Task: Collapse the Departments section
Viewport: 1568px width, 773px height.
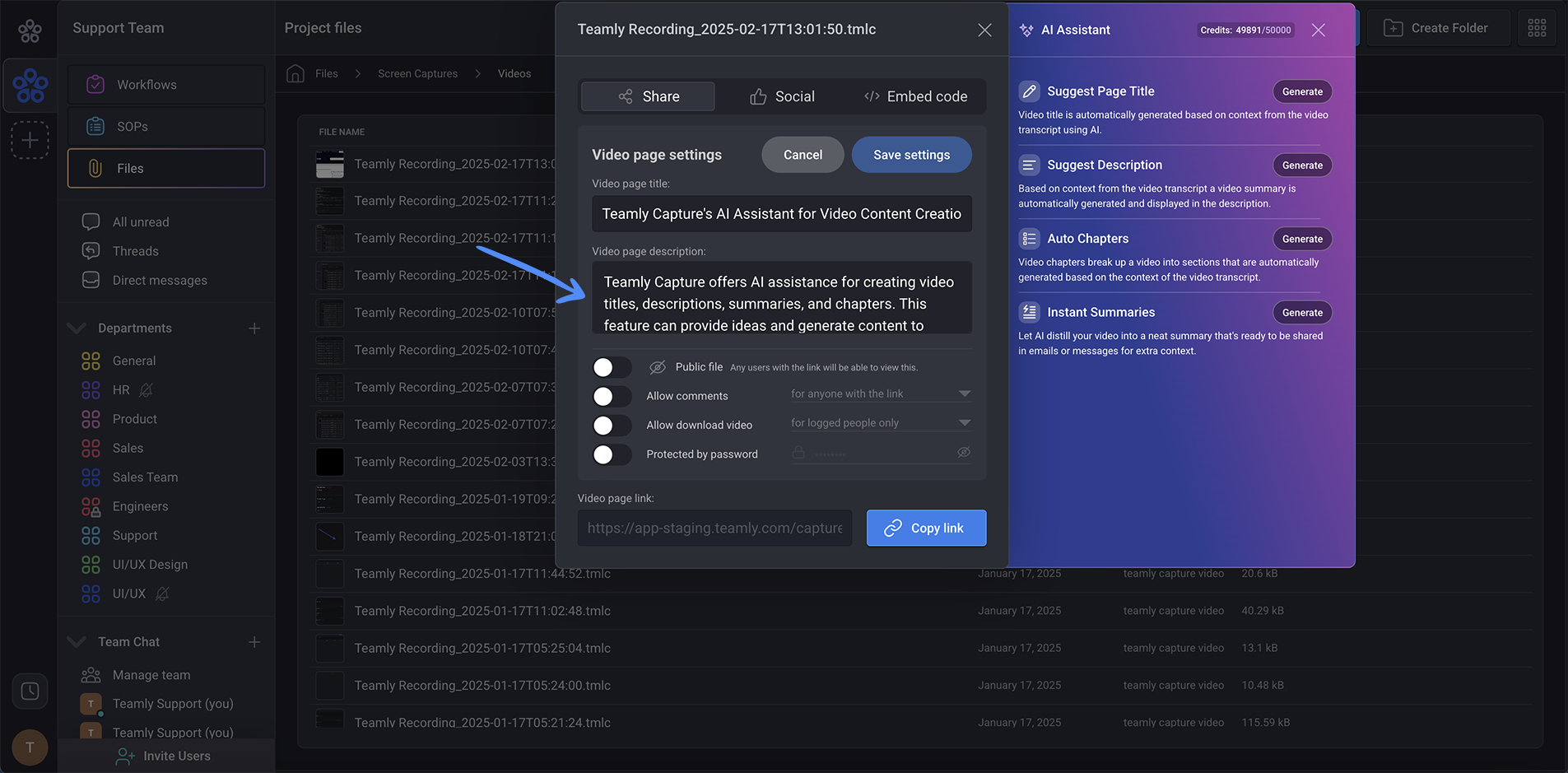Action: (x=77, y=328)
